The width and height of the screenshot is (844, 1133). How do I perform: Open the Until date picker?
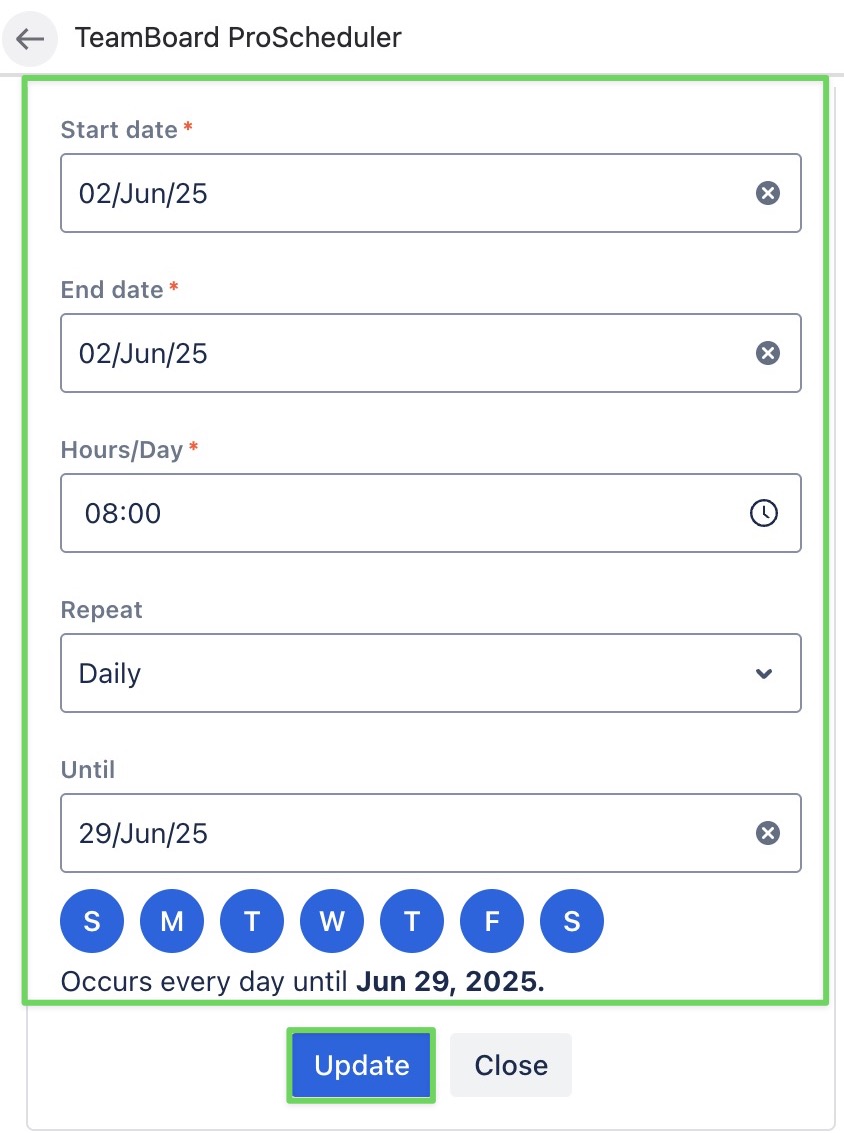click(300, 832)
